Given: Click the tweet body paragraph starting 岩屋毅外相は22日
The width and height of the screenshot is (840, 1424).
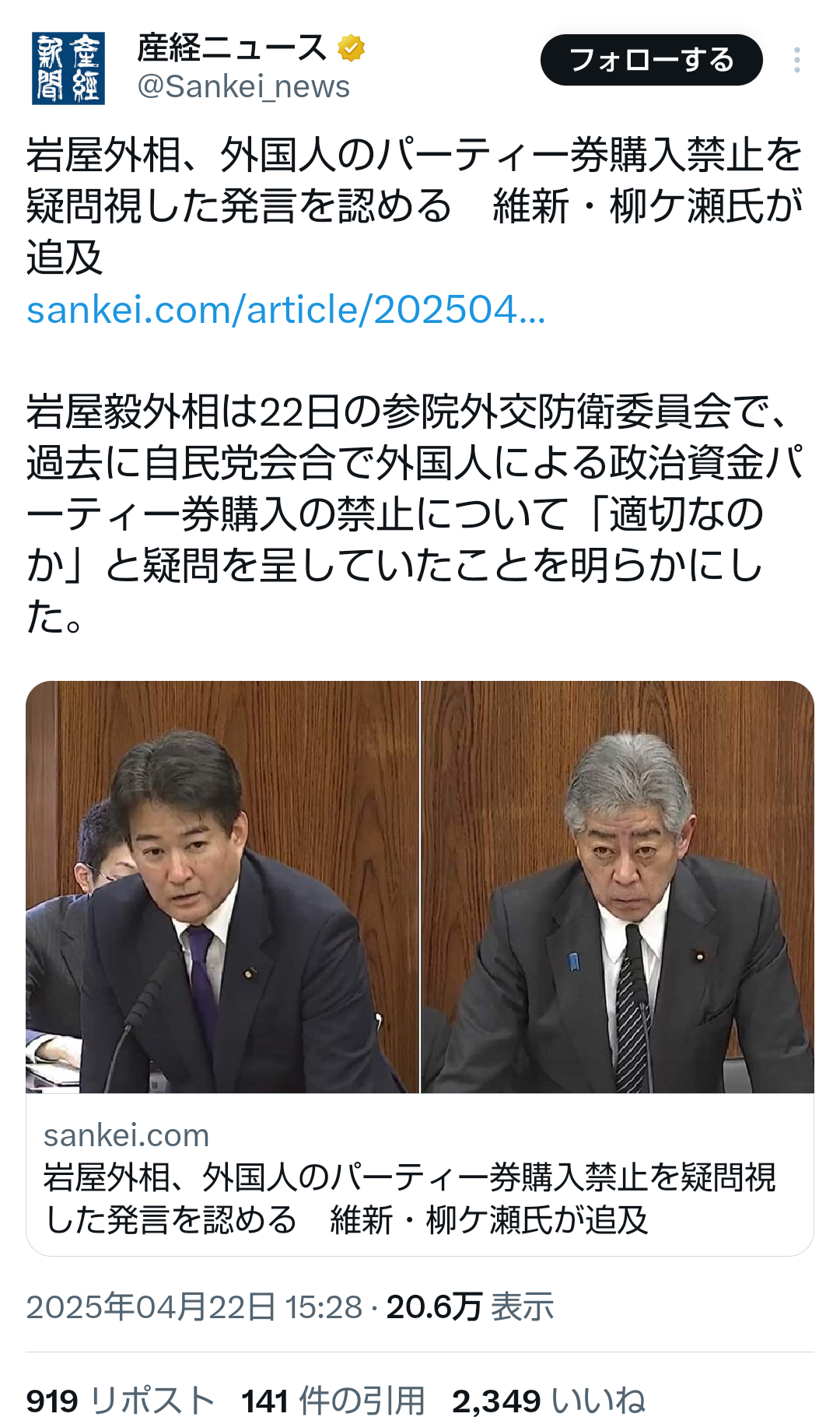Looking at the screenshot, I should (414, 514).
